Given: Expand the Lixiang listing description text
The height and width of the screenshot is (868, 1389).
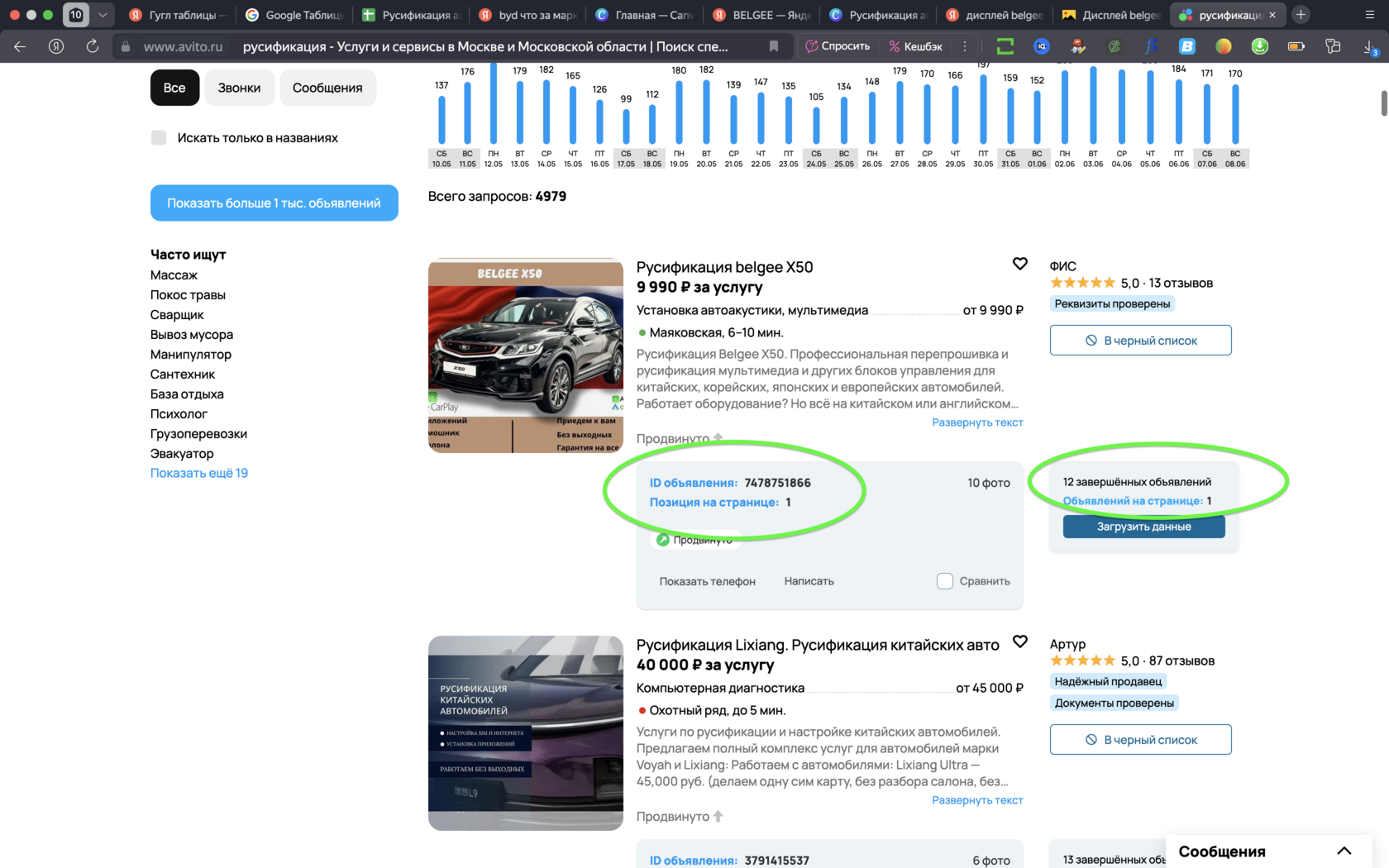Looking at the screenshot, I should pos(977,800).
